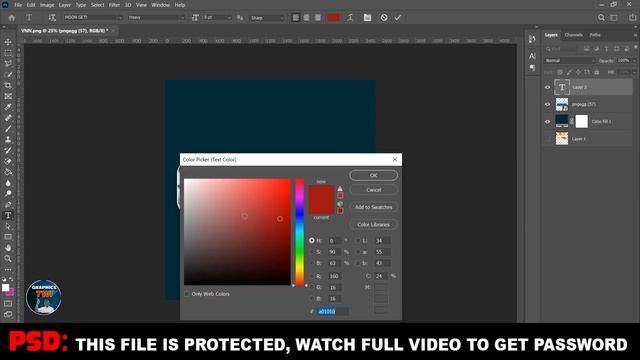Select the Hand tool
Image resolution: width=640 pixels, height=360 pixels.
click(8, 248)
